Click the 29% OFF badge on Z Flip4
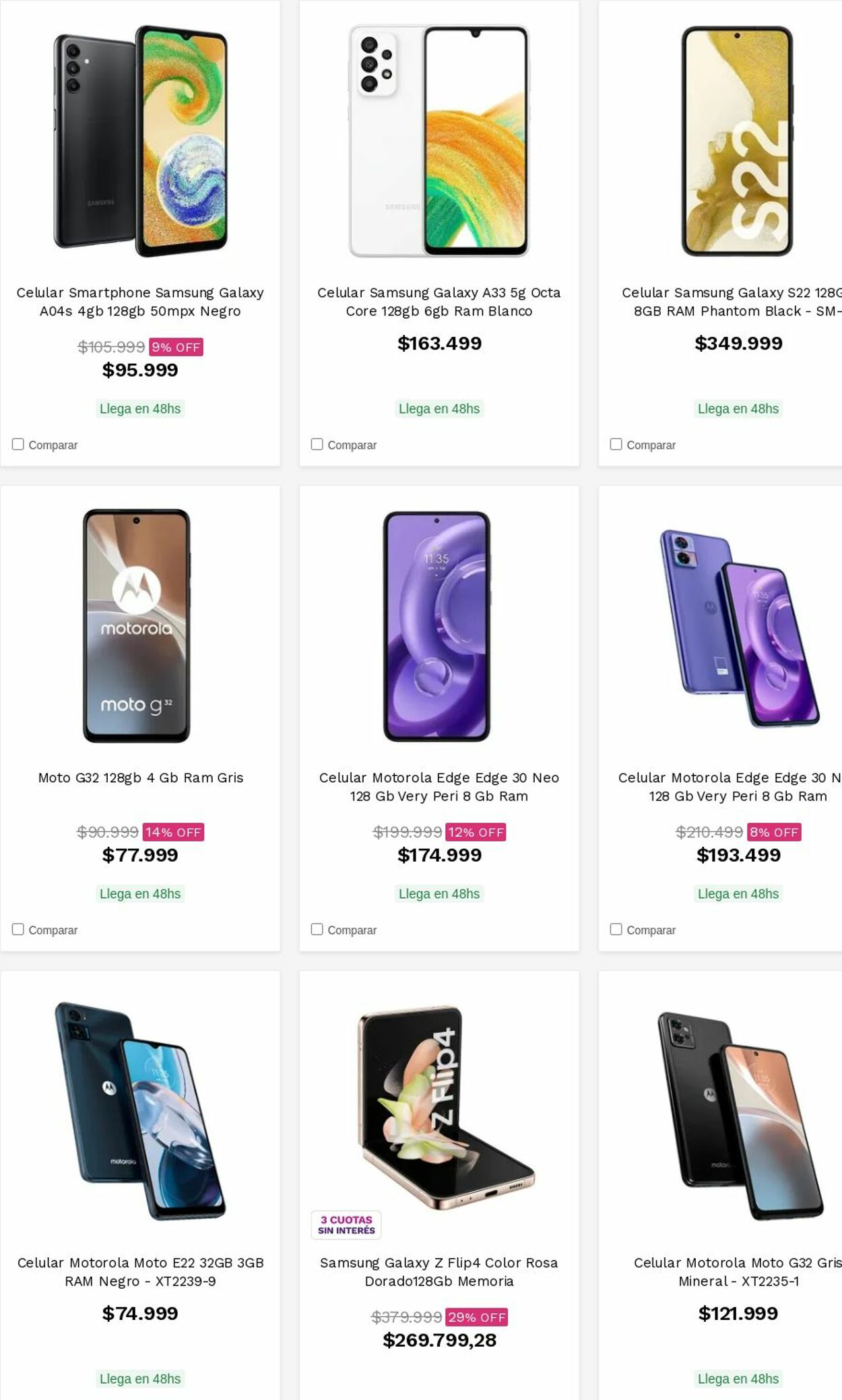 [476, 1317]
